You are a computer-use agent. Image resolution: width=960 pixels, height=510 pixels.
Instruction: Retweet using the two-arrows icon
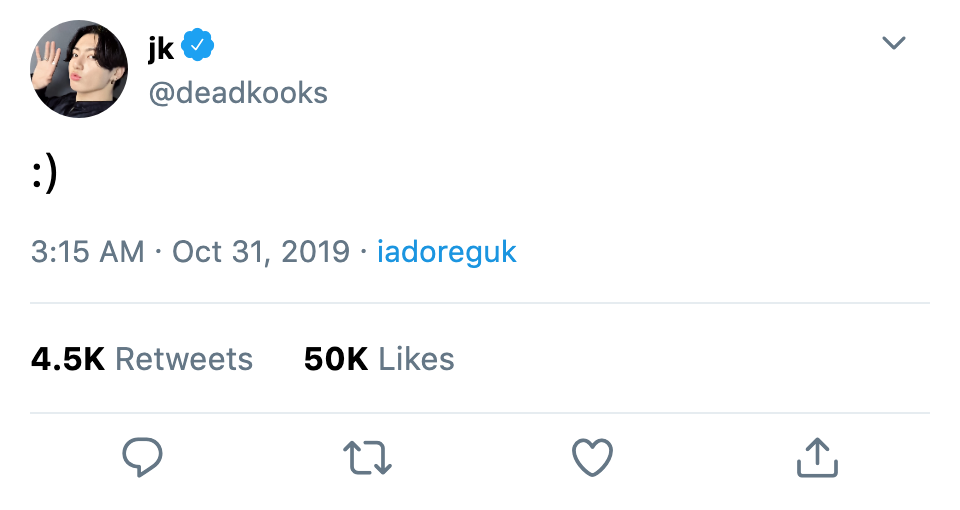[x=367, y=458]
